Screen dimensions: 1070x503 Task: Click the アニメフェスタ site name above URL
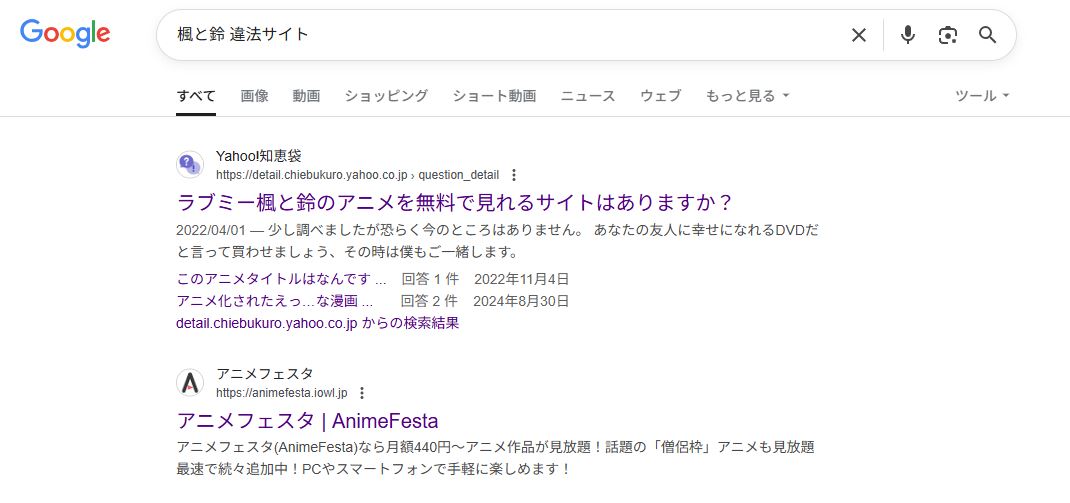(265, 374)
